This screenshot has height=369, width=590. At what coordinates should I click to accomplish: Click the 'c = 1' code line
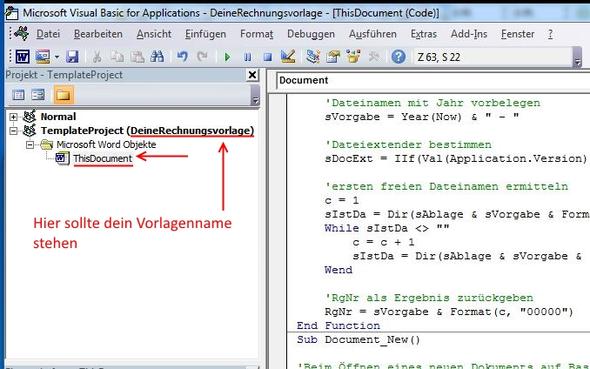[342, 200]
